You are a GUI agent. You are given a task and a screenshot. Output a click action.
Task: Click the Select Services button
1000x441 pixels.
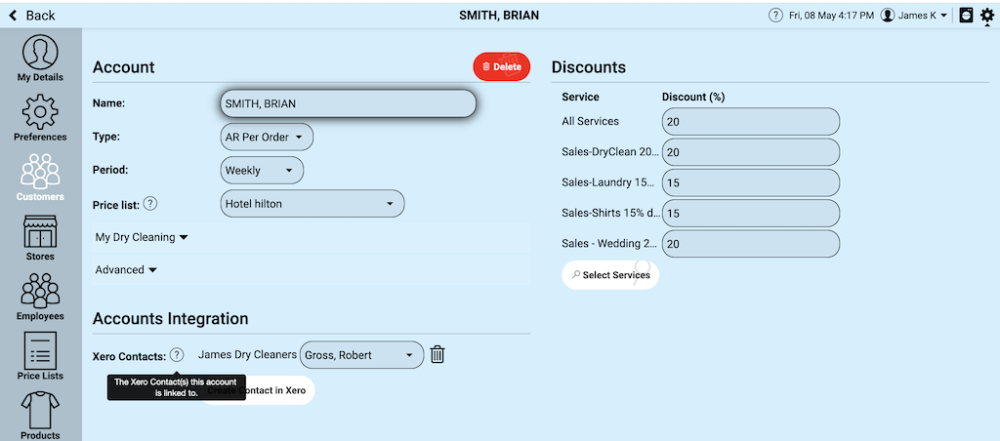[610, 275]
